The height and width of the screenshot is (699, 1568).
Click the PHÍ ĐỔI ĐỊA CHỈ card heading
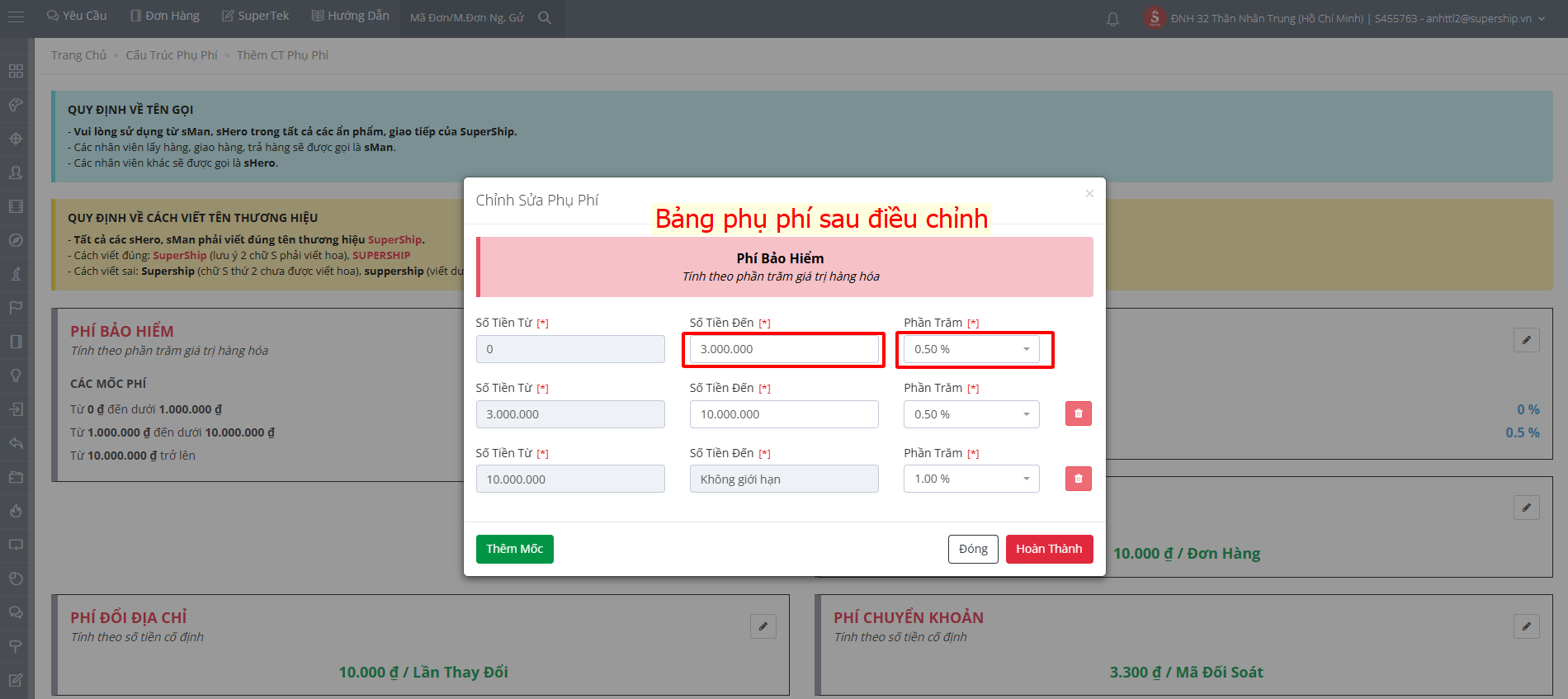click(x=129, y=617)
